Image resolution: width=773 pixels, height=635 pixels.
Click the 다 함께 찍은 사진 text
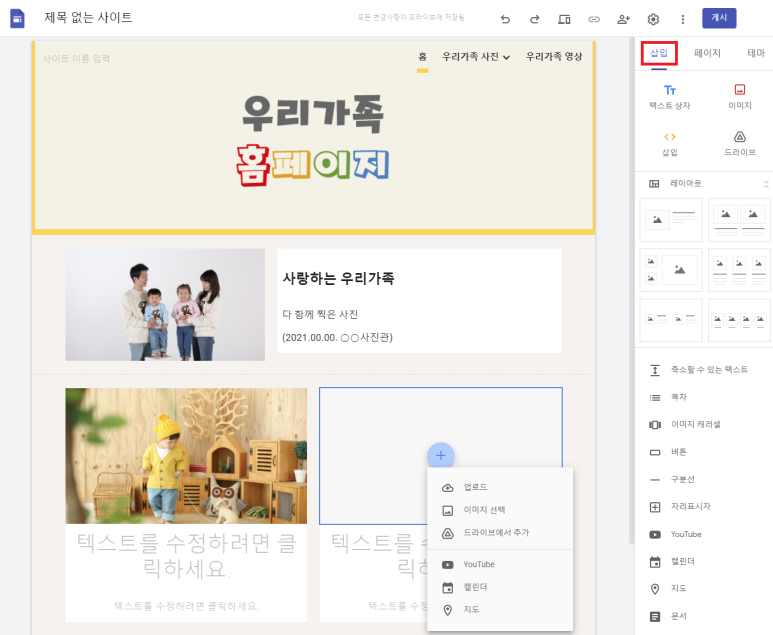320,315
